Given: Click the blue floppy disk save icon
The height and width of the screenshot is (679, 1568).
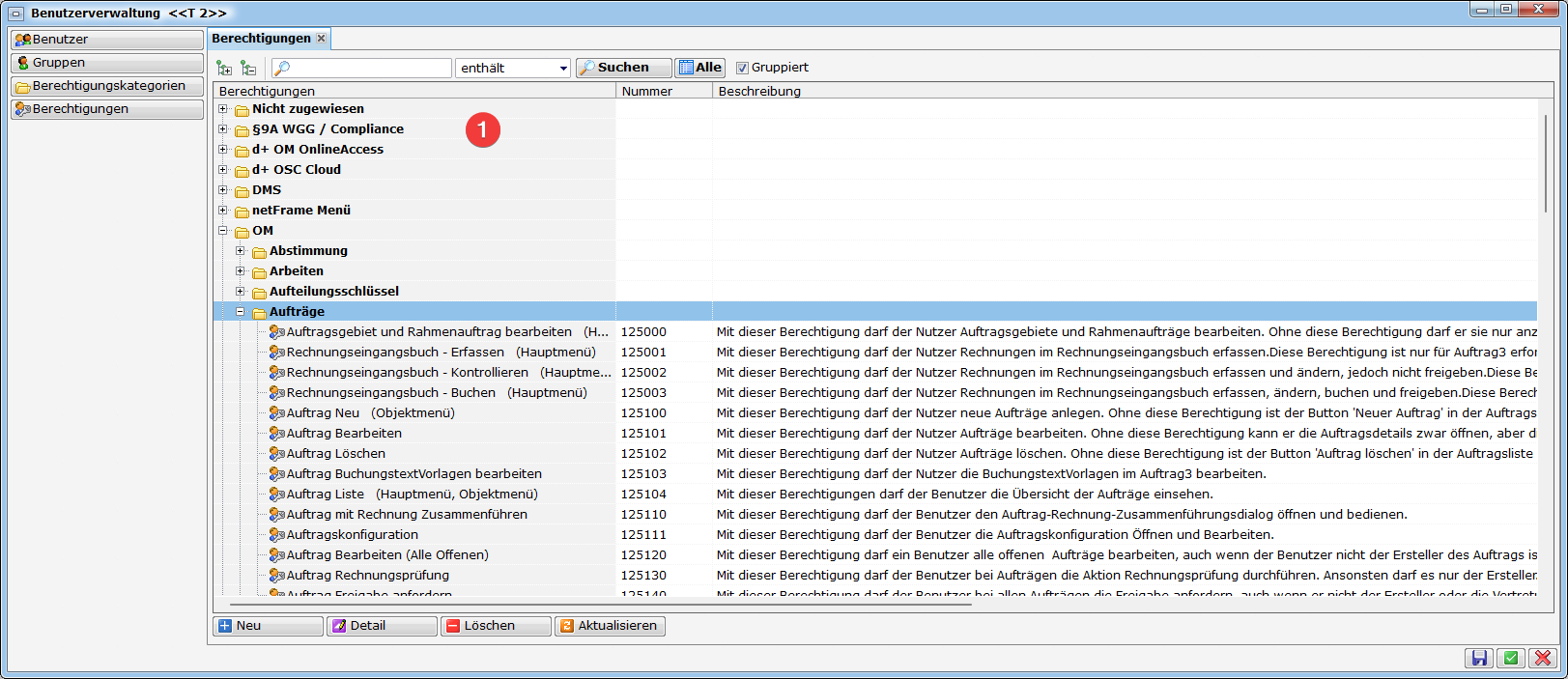Looking at the screenshot, I should click(1478, 658).
